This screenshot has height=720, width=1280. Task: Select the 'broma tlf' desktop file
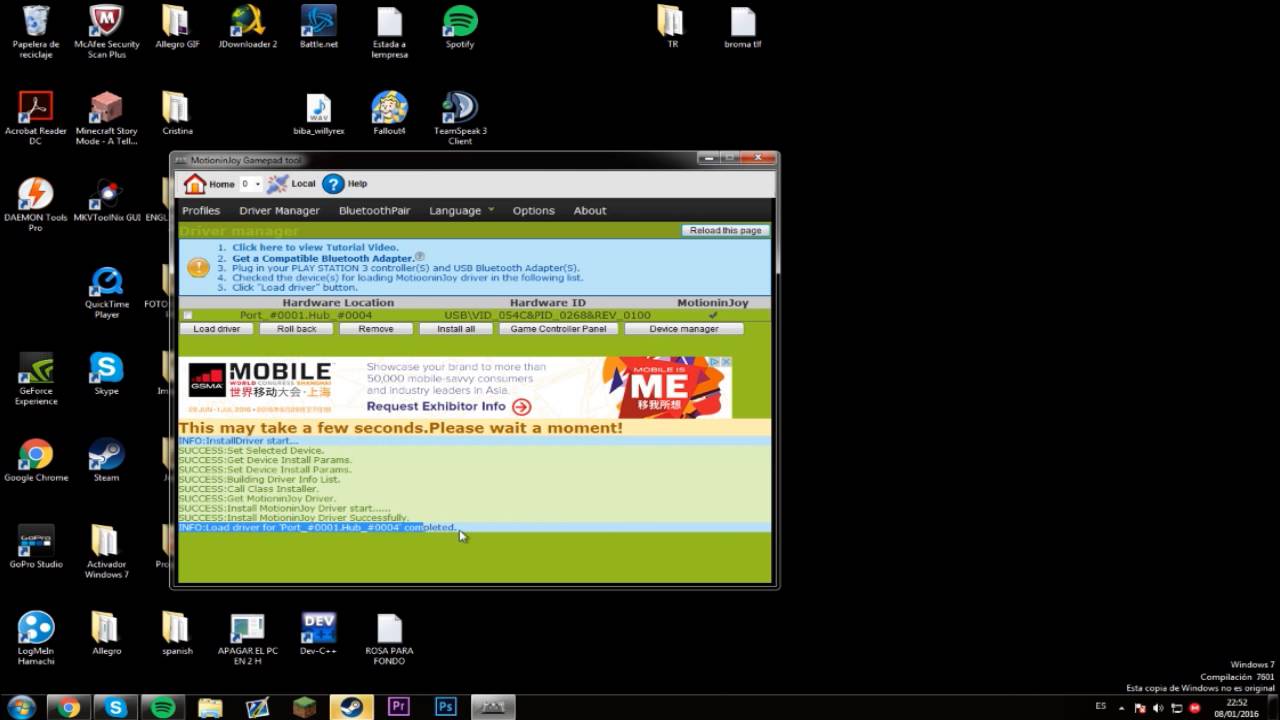click(x=743, y=27)
